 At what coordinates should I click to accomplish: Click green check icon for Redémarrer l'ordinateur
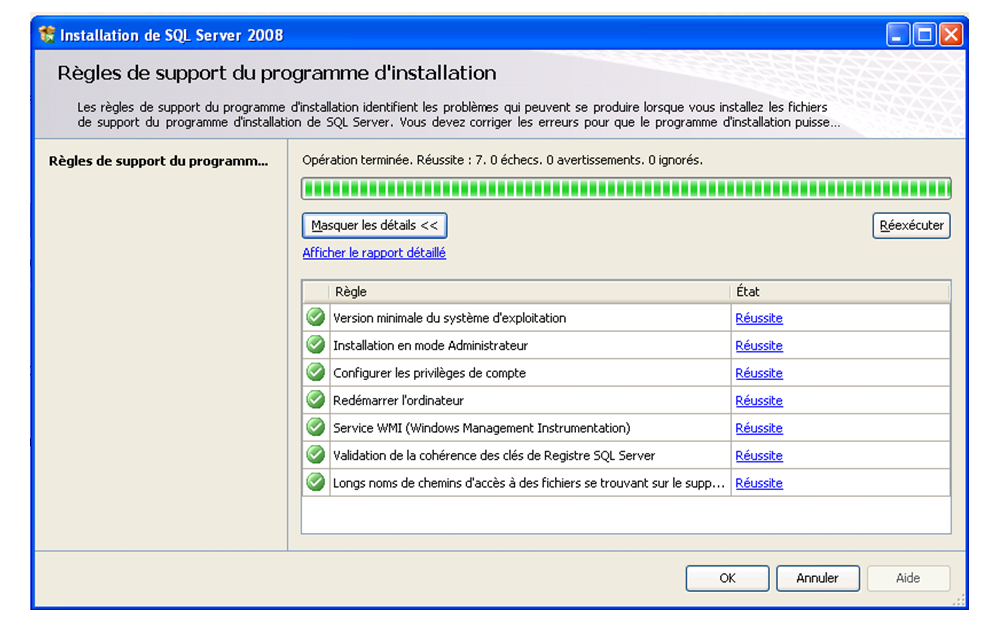tap(315, 400)
